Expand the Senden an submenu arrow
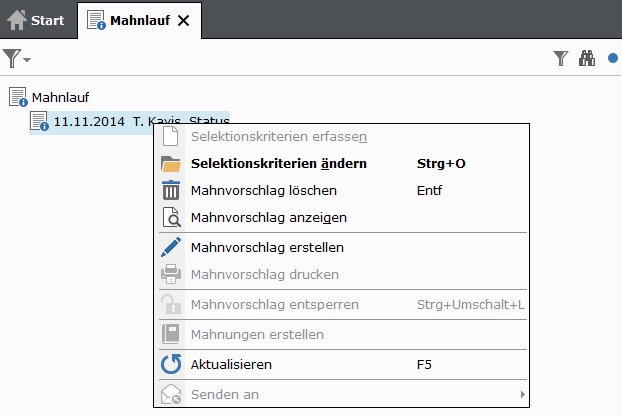 (522, 395)
